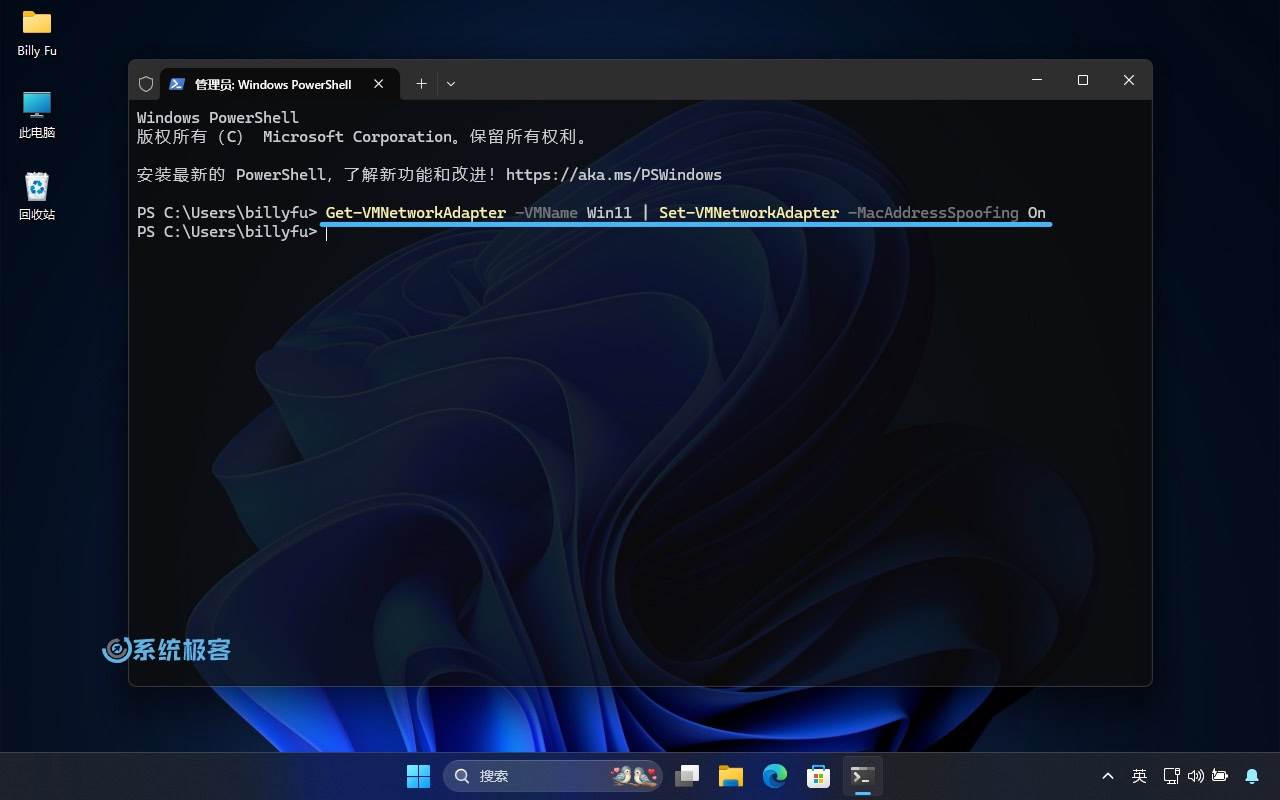Launch Microsoft Edge from the taskbar
Screen dimensions: 1280x800
[x=775, y=776]
